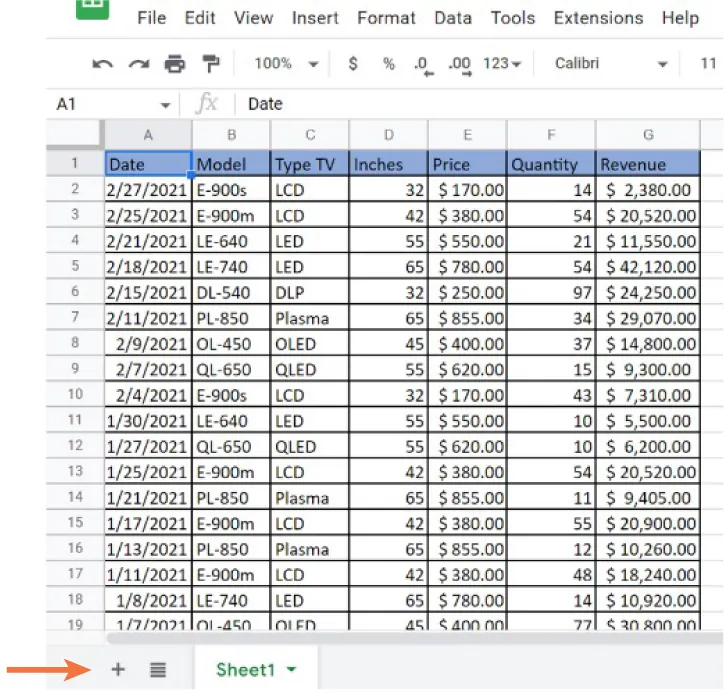Open the Name box A1 dropdown
This screenshot has width=724, height=693.
[165, 104]
